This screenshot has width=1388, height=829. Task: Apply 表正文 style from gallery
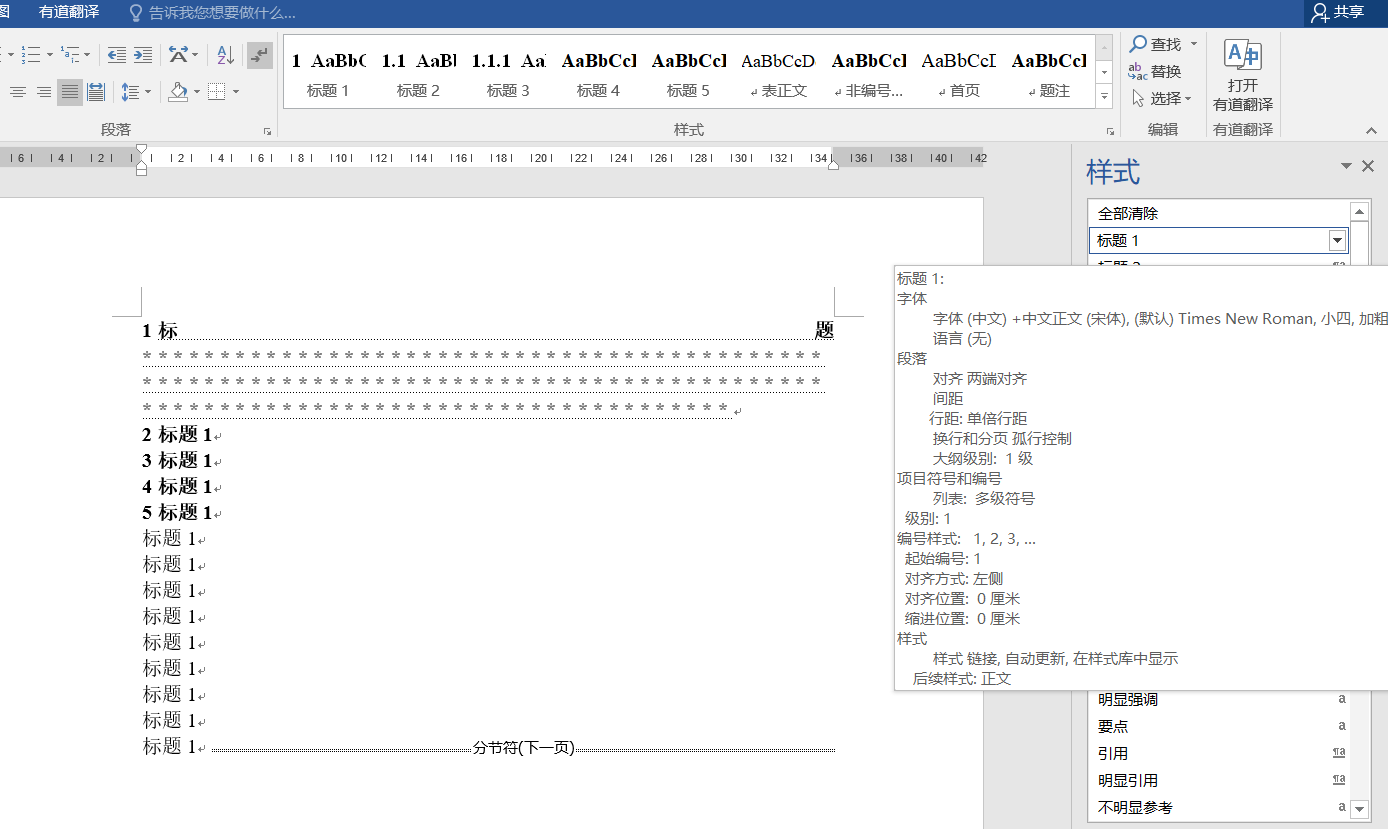click(x=778, y=73)
